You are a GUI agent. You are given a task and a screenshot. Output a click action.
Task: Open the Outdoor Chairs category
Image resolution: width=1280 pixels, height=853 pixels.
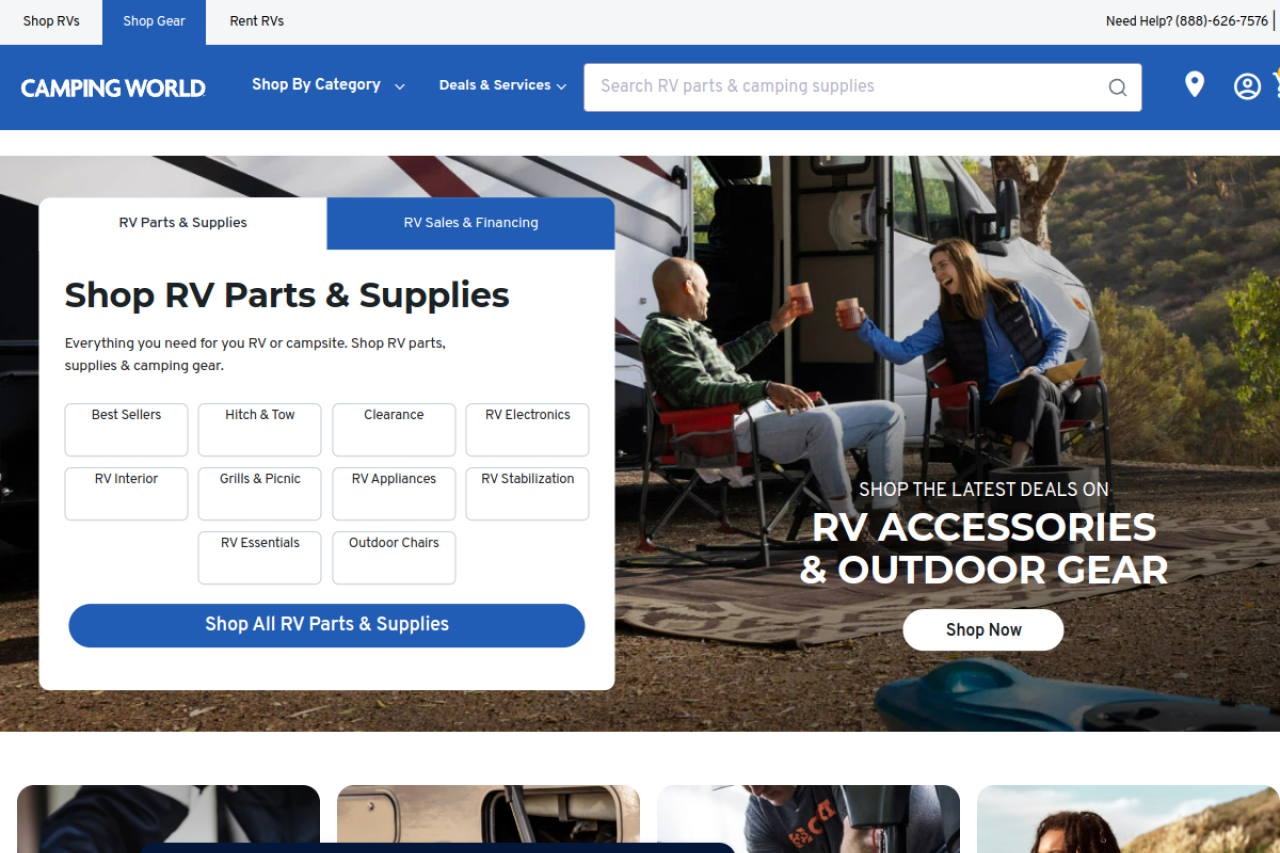[x=394, y=558]
